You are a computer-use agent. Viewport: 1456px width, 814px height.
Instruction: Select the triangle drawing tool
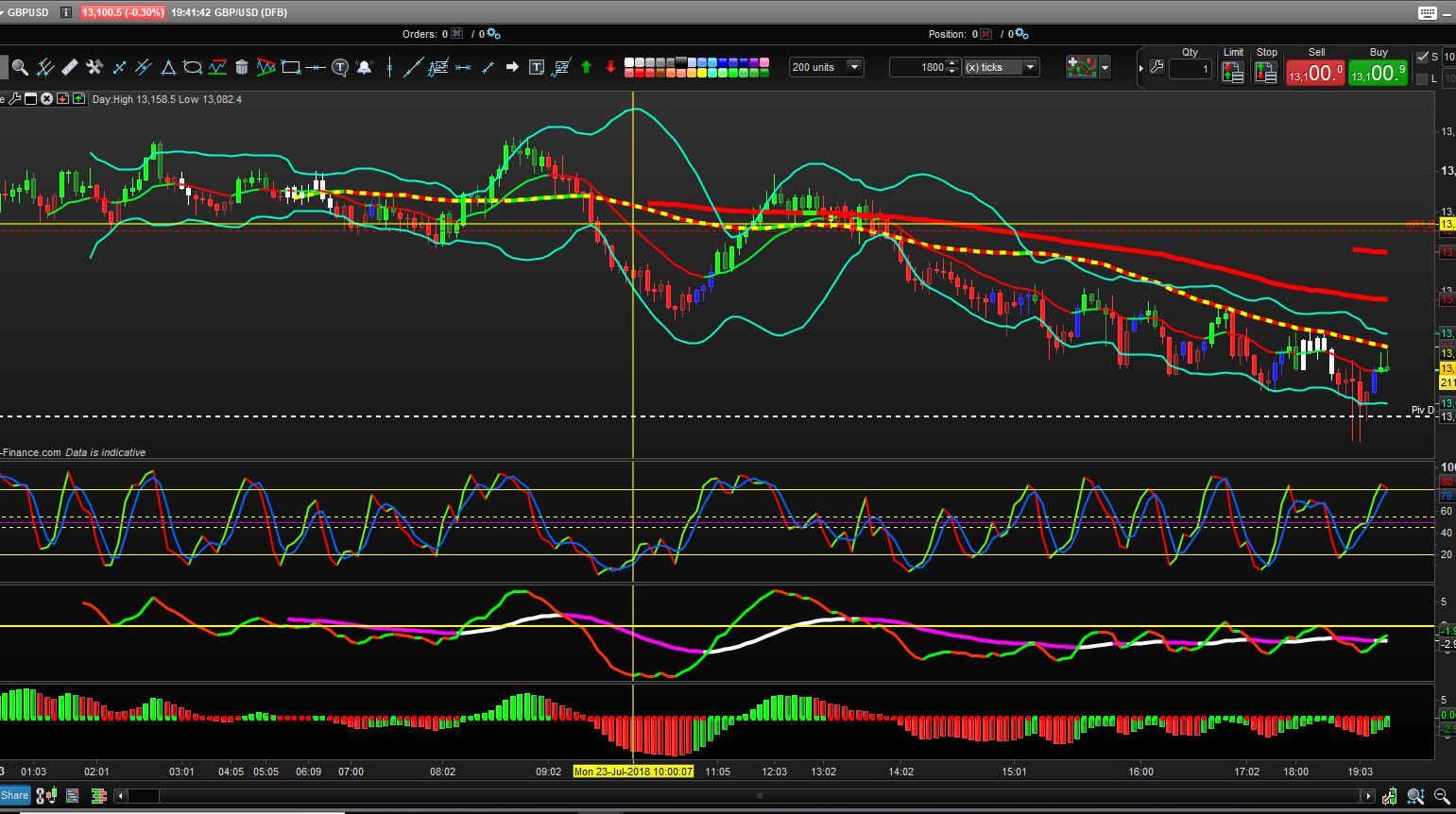[168, 67]
